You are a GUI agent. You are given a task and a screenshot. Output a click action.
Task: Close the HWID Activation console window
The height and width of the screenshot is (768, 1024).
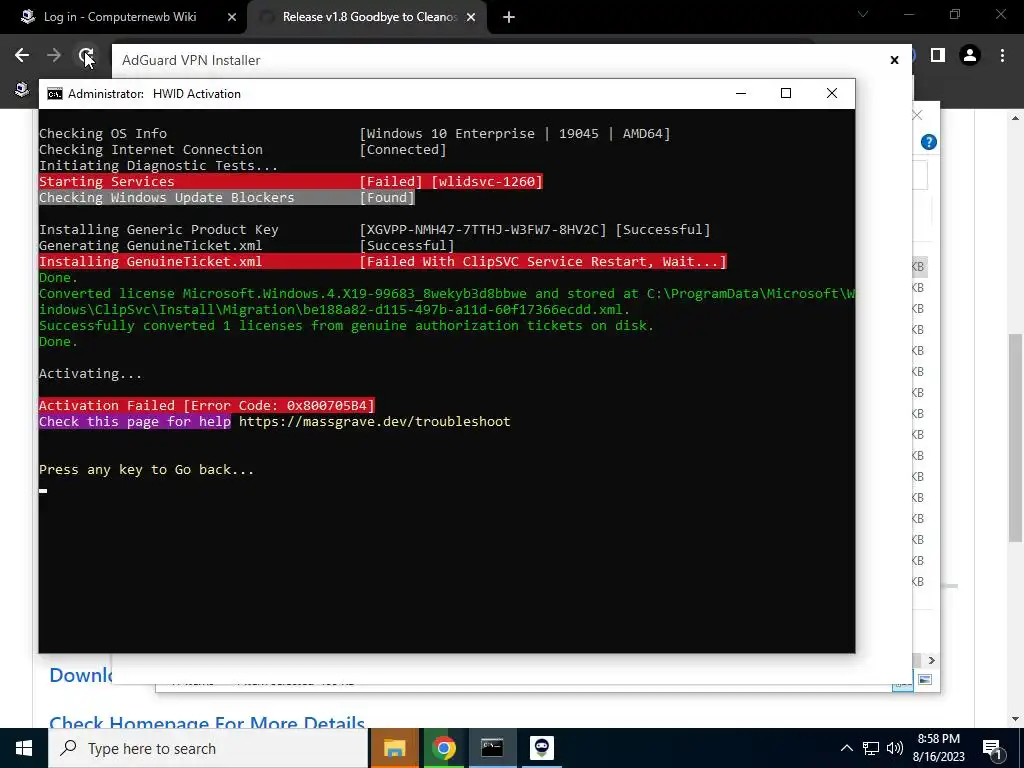(831, 93)
